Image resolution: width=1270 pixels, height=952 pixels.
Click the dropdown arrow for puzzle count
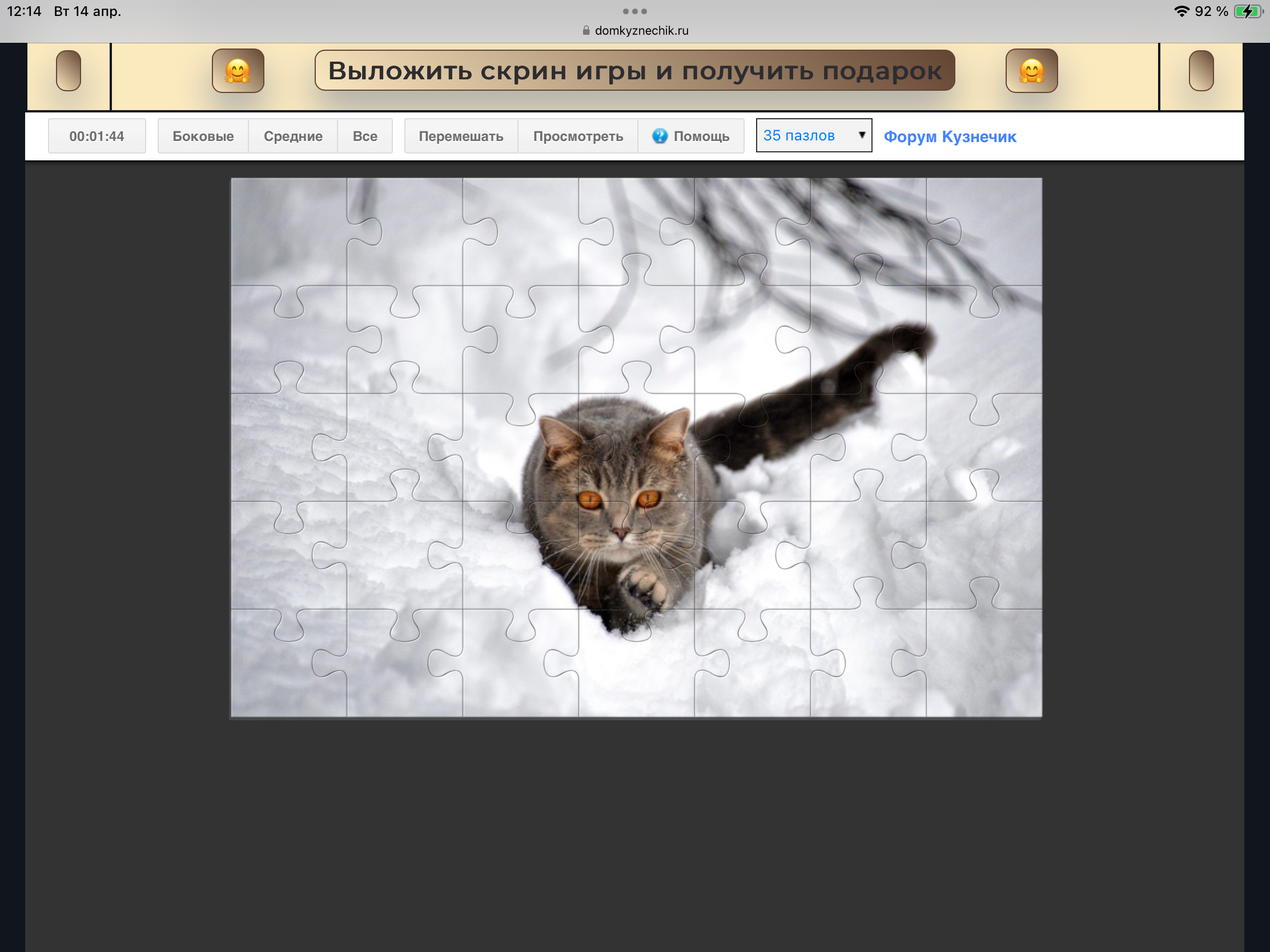pyautogui.click(x=861, y=135)
